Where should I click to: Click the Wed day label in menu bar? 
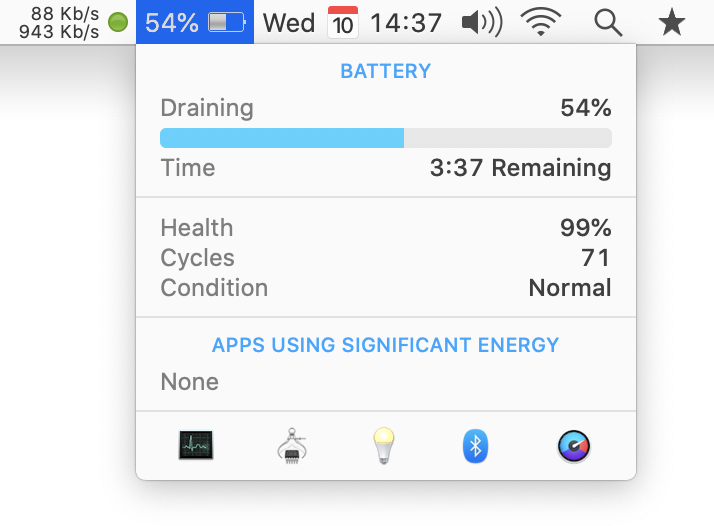pyautogui.click(x=289, y=23)
